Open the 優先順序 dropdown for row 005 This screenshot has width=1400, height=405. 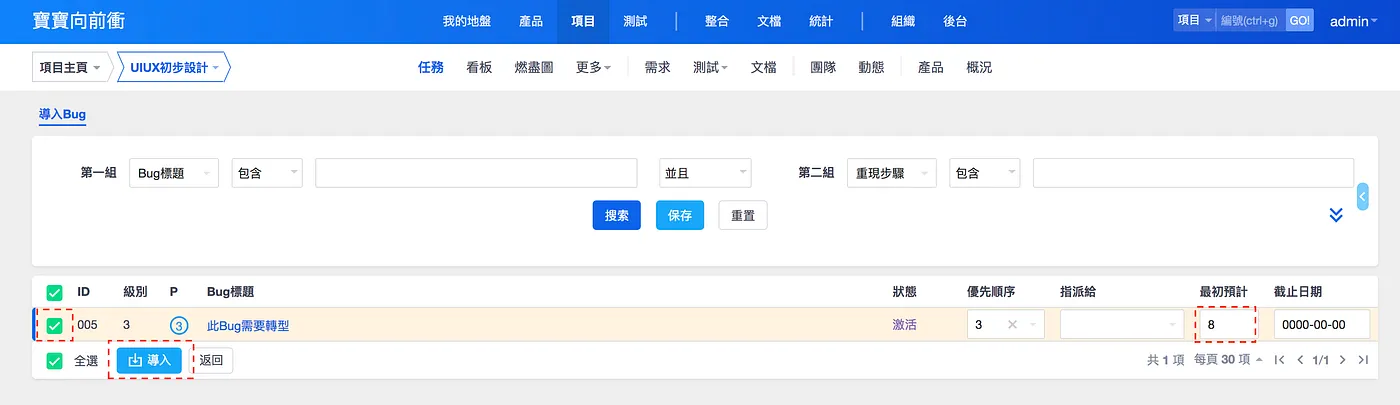(x=1006, y=325)
